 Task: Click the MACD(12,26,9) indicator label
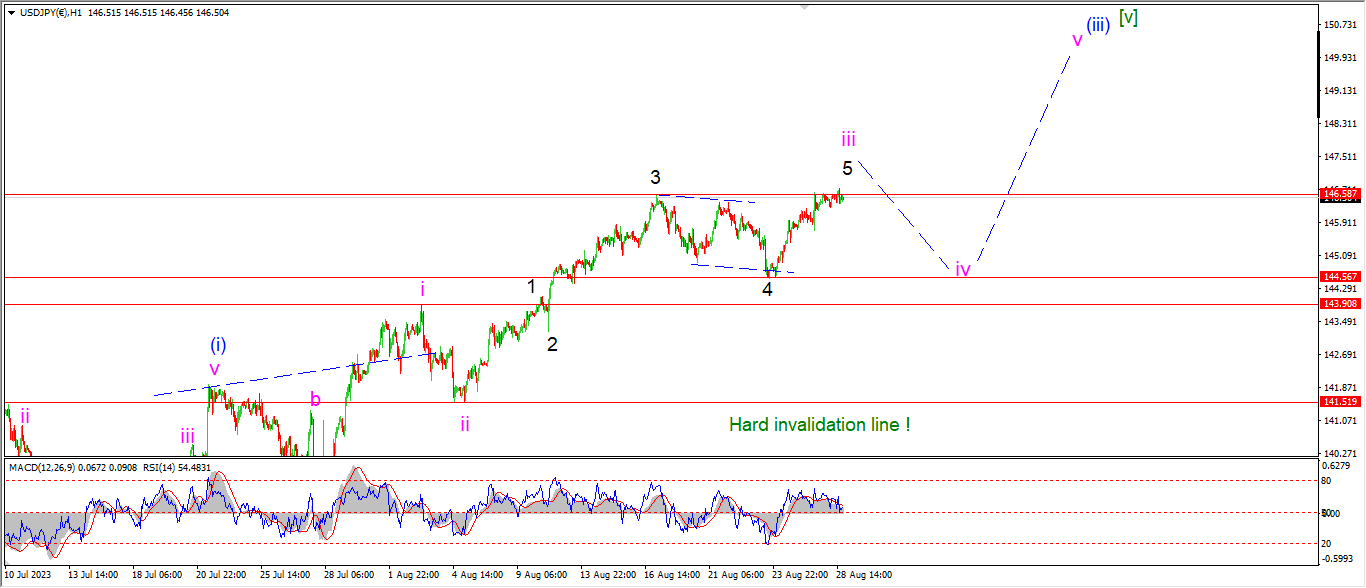pos(41,467)
